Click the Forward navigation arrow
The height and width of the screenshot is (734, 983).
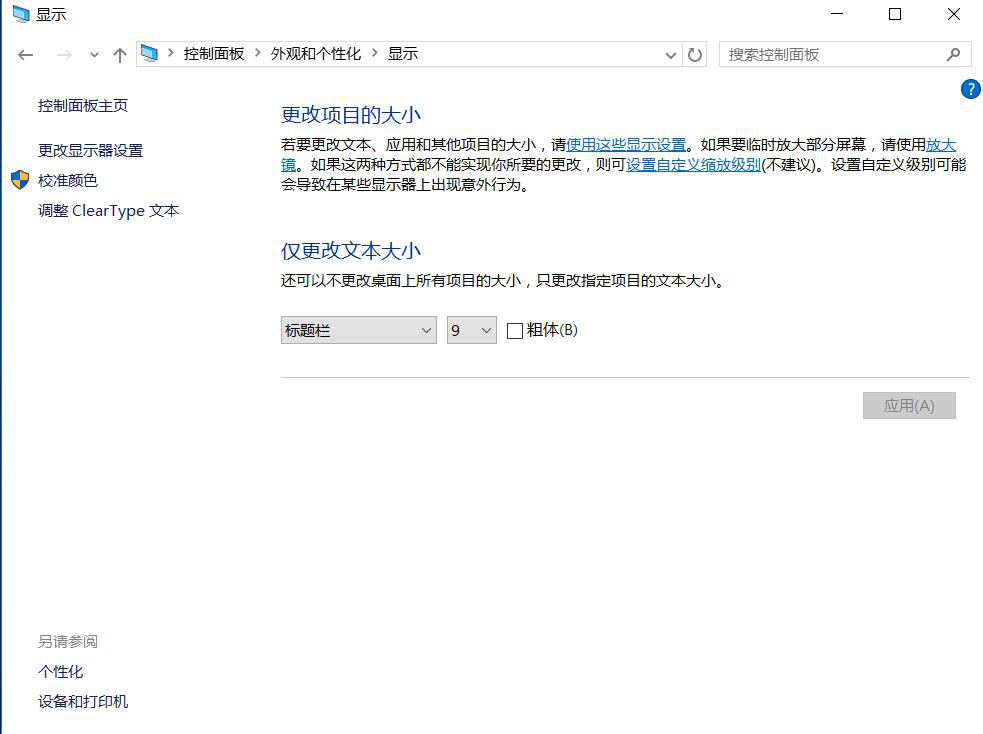click(x=64, y=55)
